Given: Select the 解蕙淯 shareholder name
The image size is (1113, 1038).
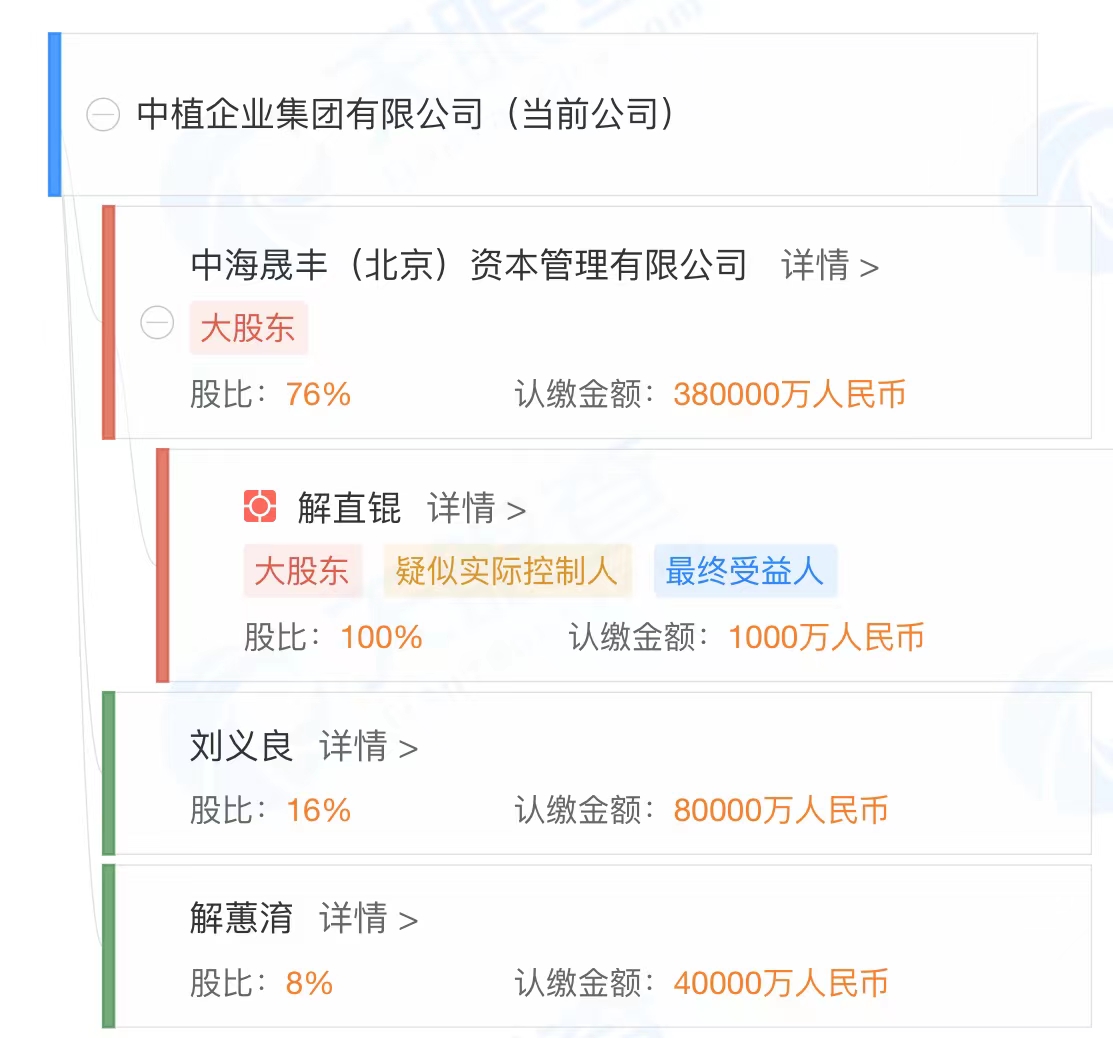Looking at the screenshot, I should [241, 918].
